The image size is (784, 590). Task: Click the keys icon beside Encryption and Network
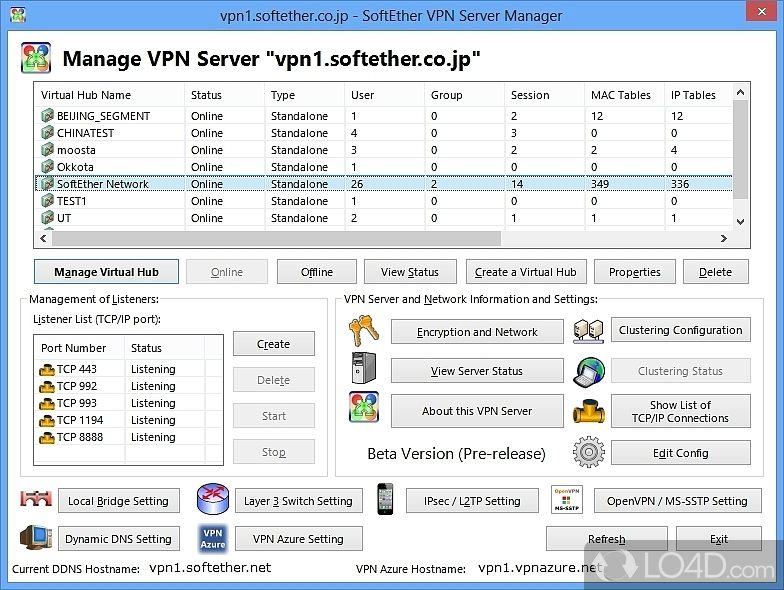(x=363, y=331)
